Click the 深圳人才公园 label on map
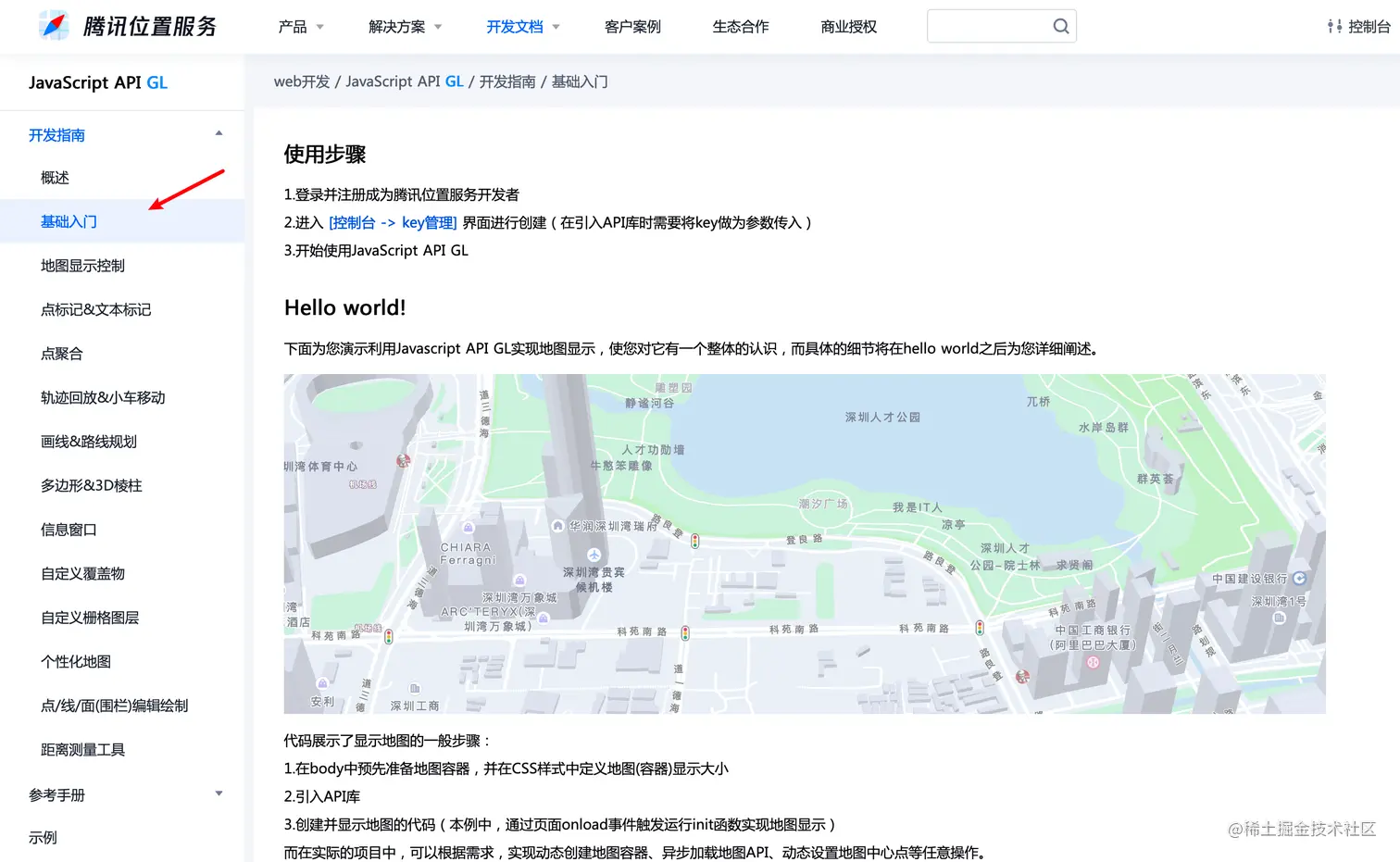Image resolution: width=1400 pixels, height=862 pixels. pyautogui.click(x=882, y=418)
